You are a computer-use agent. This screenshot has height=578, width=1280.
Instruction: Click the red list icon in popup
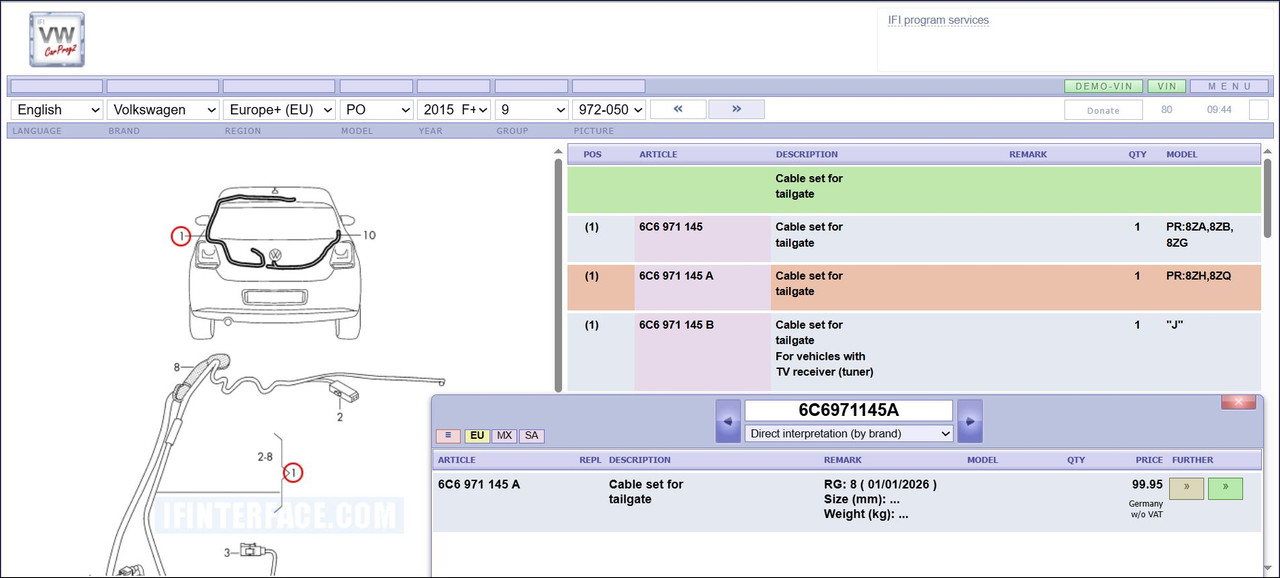pos(448,436)
